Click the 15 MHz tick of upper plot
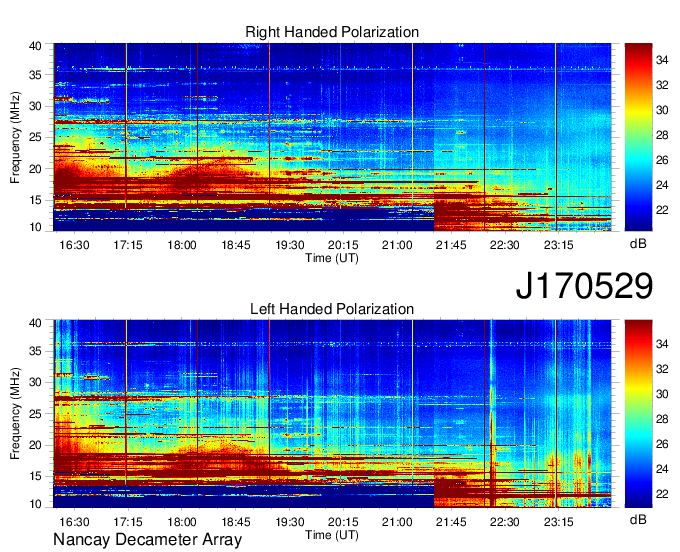 pyautogui.click(x=35, y=200)
